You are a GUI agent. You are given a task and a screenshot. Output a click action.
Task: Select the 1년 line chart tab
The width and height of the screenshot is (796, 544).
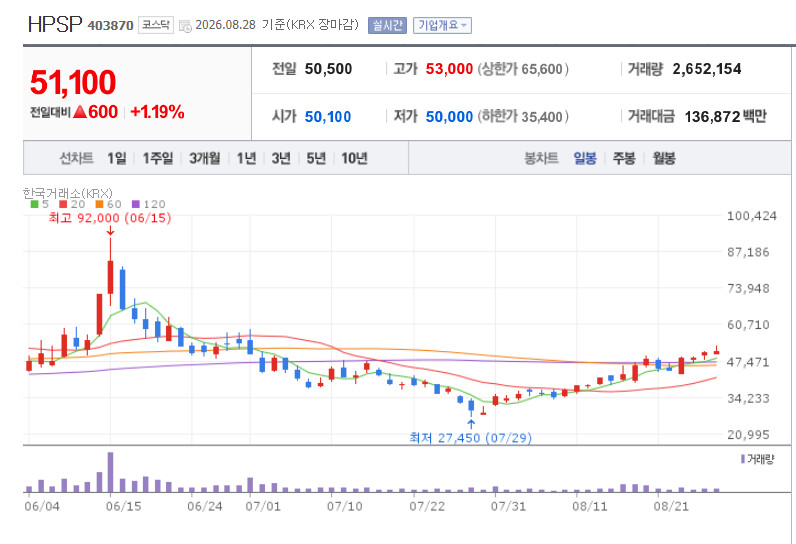pyautogui.click(x=247, y=158)
